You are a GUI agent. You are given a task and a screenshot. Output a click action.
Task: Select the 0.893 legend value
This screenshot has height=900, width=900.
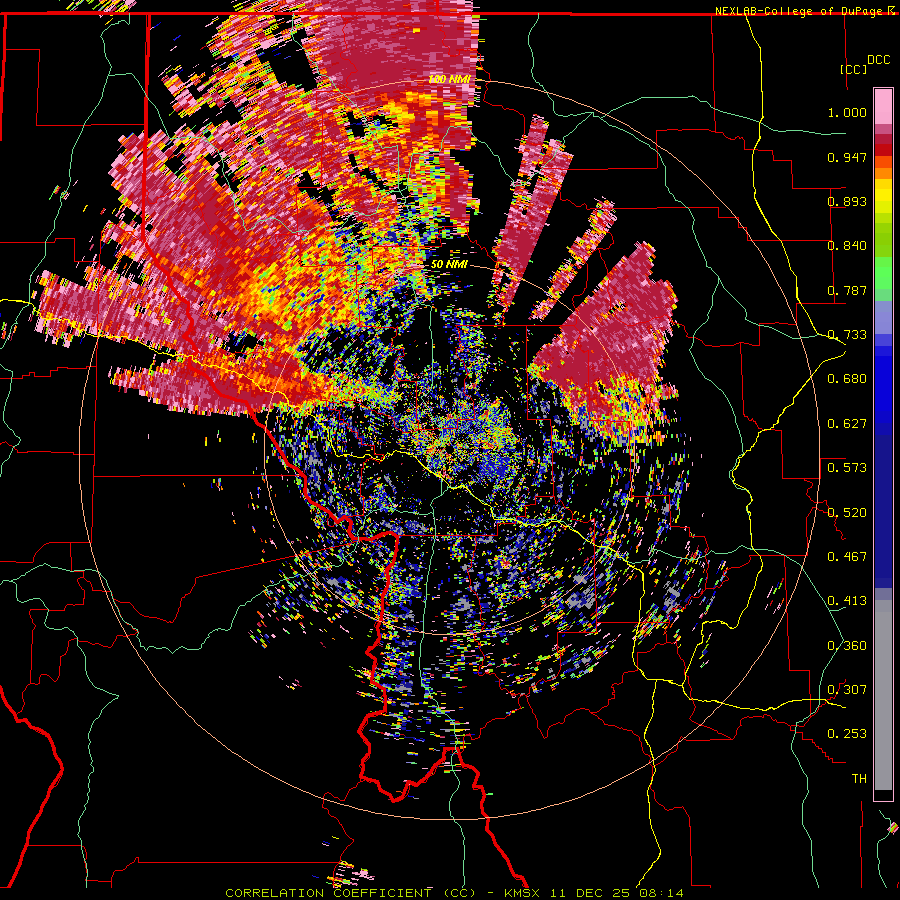[x=847, y=201]
